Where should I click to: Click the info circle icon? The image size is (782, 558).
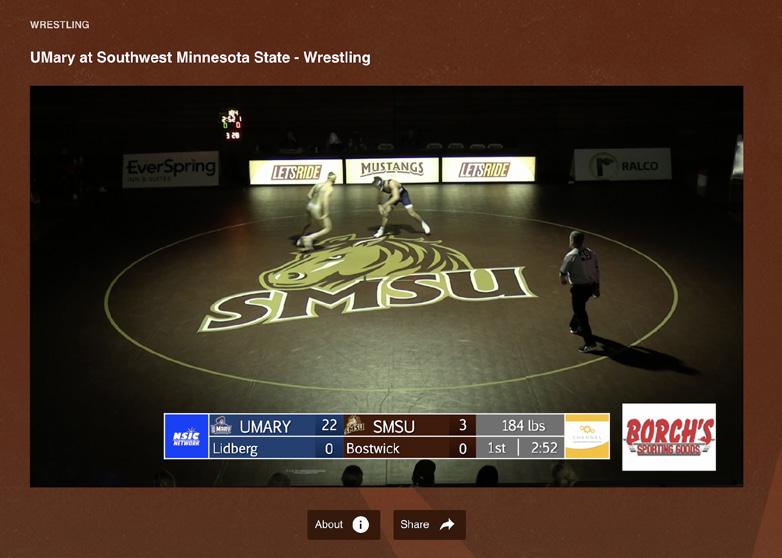pyautogui.click(x=361, y=525)
